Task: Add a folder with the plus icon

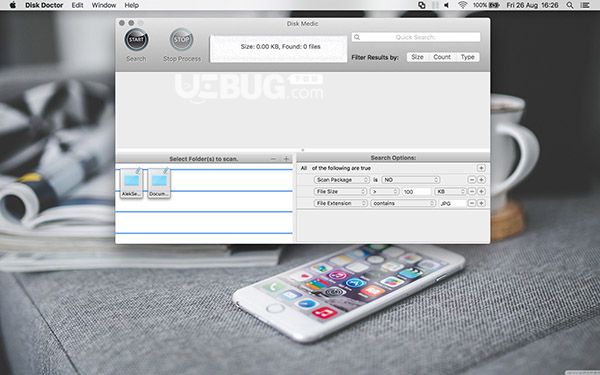Action: pos(286,158)
